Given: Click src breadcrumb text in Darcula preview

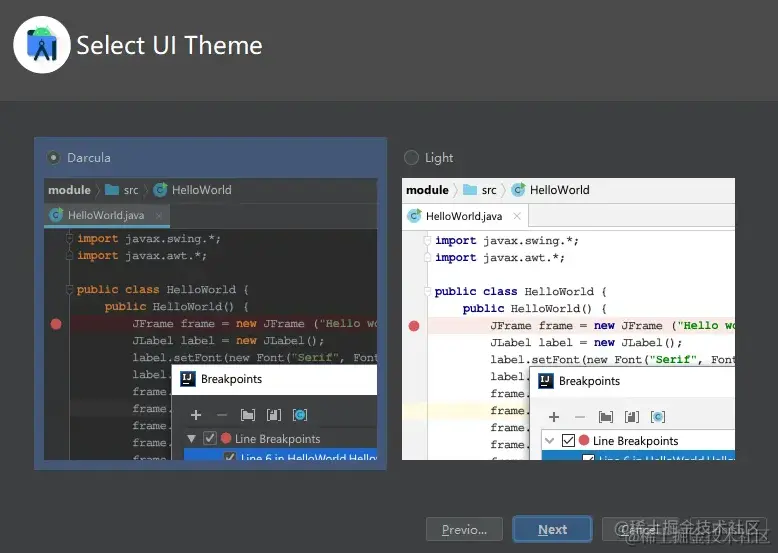Looking at the screenshot, I should (131, 190).
